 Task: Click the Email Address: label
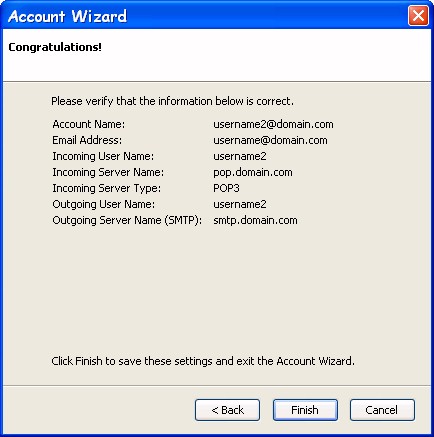coord(87,140)
